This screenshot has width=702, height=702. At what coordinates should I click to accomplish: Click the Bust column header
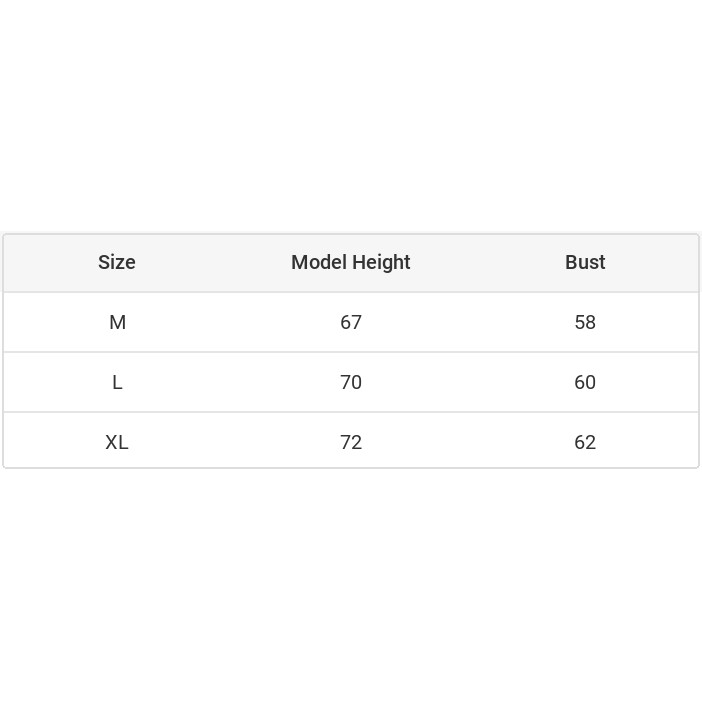(x=585, y=262)
